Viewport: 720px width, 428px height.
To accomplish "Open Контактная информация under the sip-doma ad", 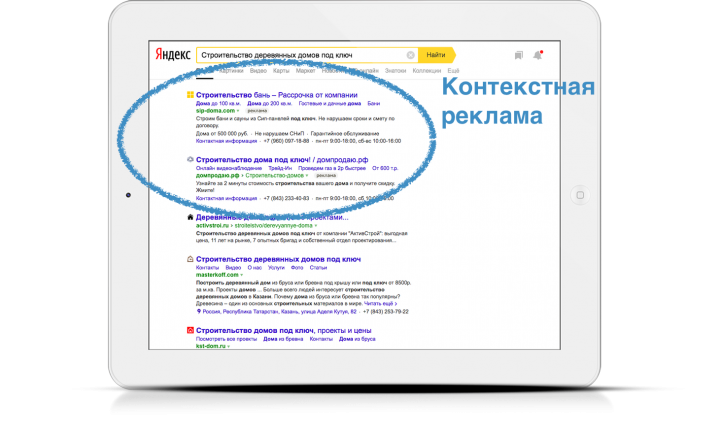I will [x=226, y=141].
